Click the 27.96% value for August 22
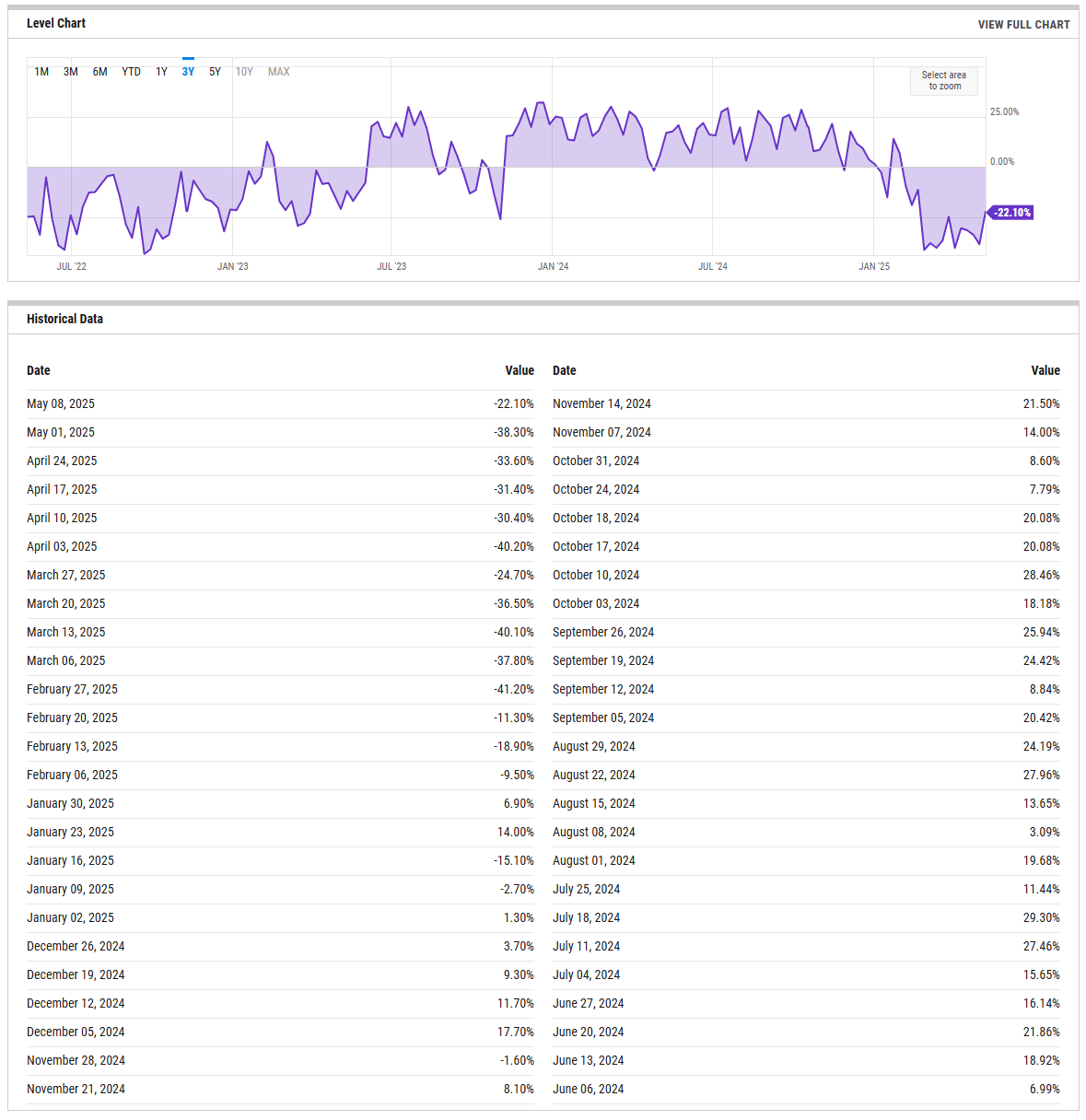The width and height of the screenshot is (1086, 1120). (1042, 775)
